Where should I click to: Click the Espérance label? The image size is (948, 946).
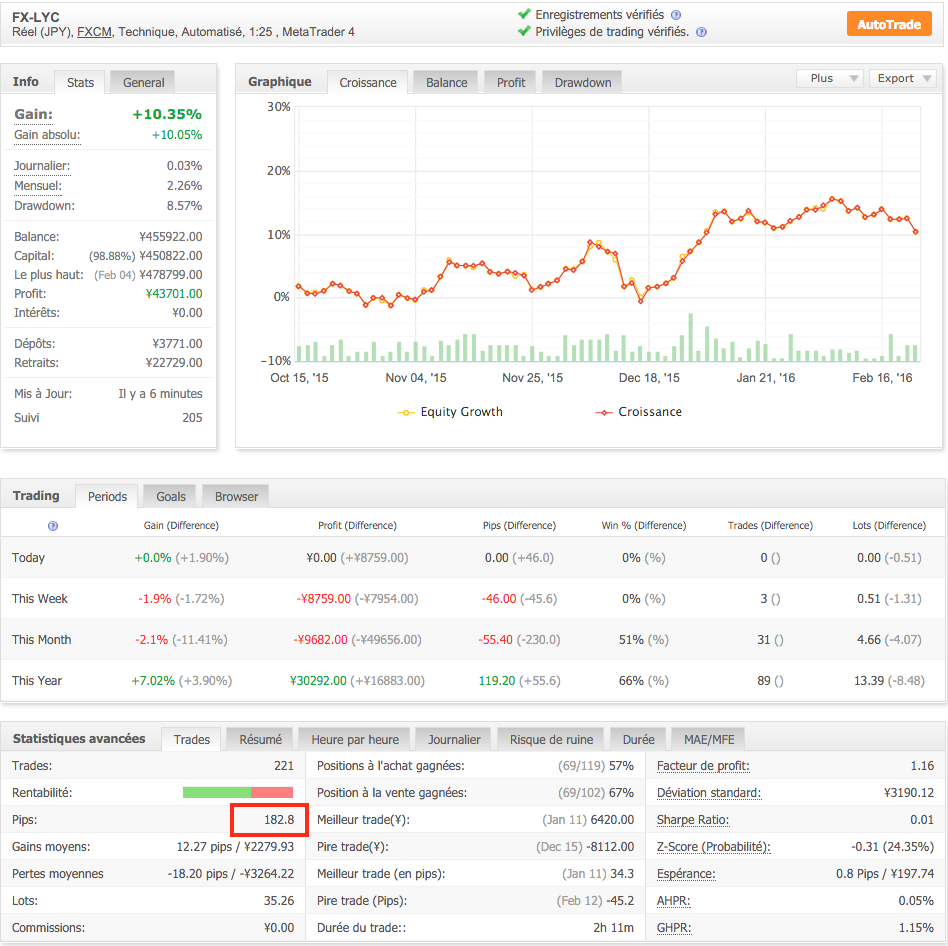[x=686, y=873]
